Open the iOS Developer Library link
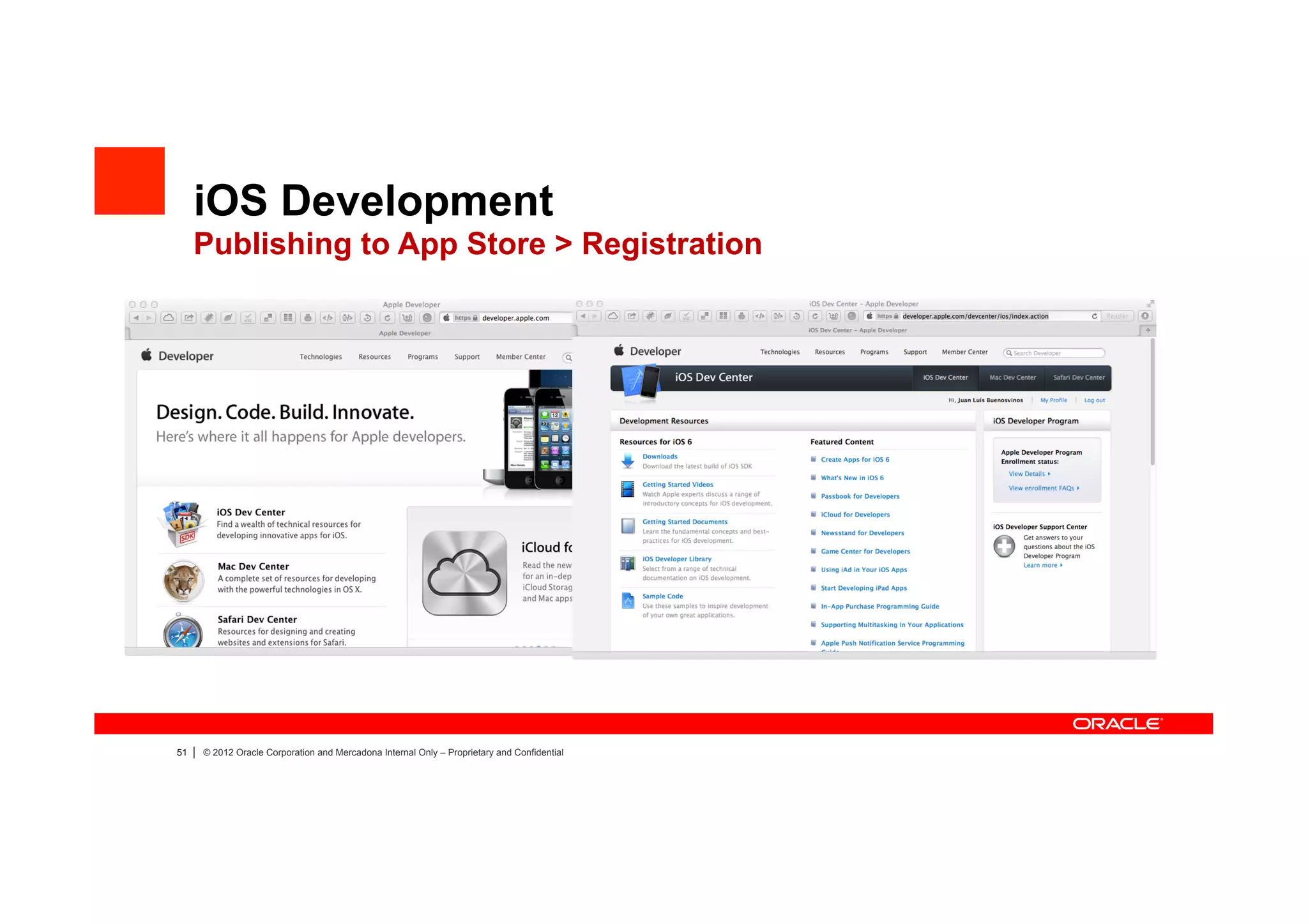Viewport: 1308px width, 924px height. click(x=676, y=559)
